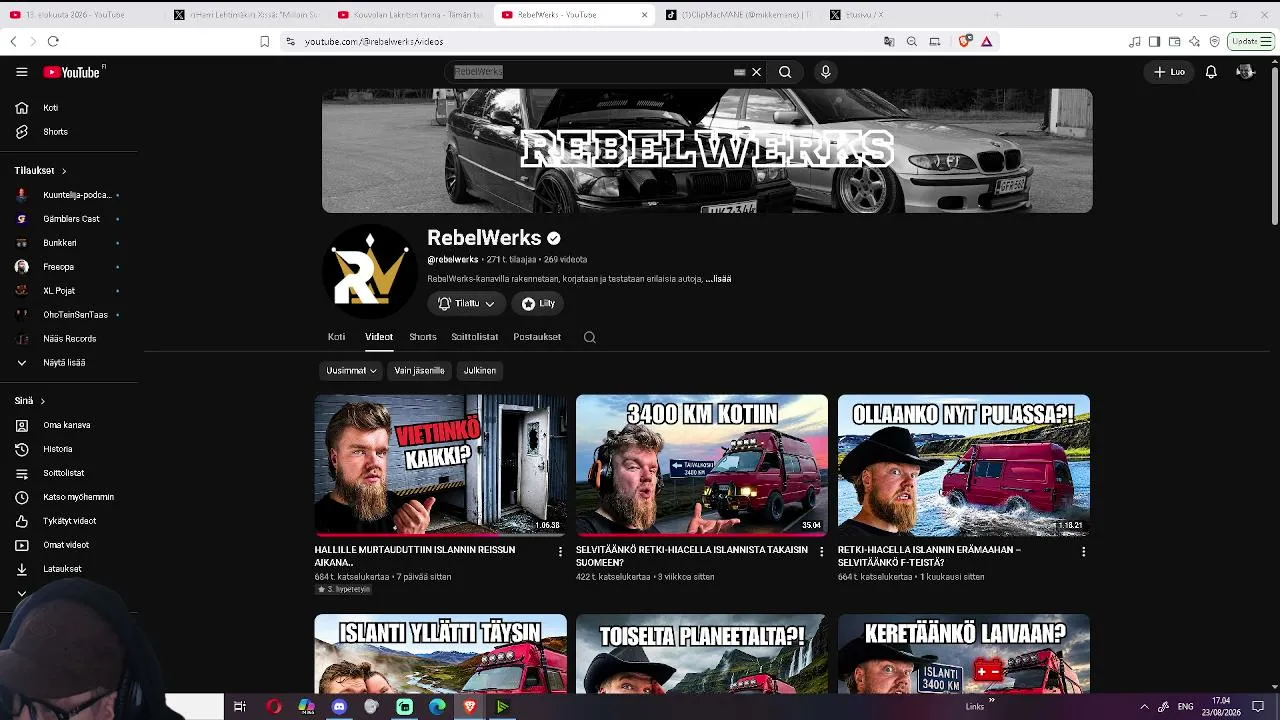The height and width of the screenshot is (720, 1280).
Task: Expand the Tilaukset subscriptions section
Action: [x=40, y=171]
